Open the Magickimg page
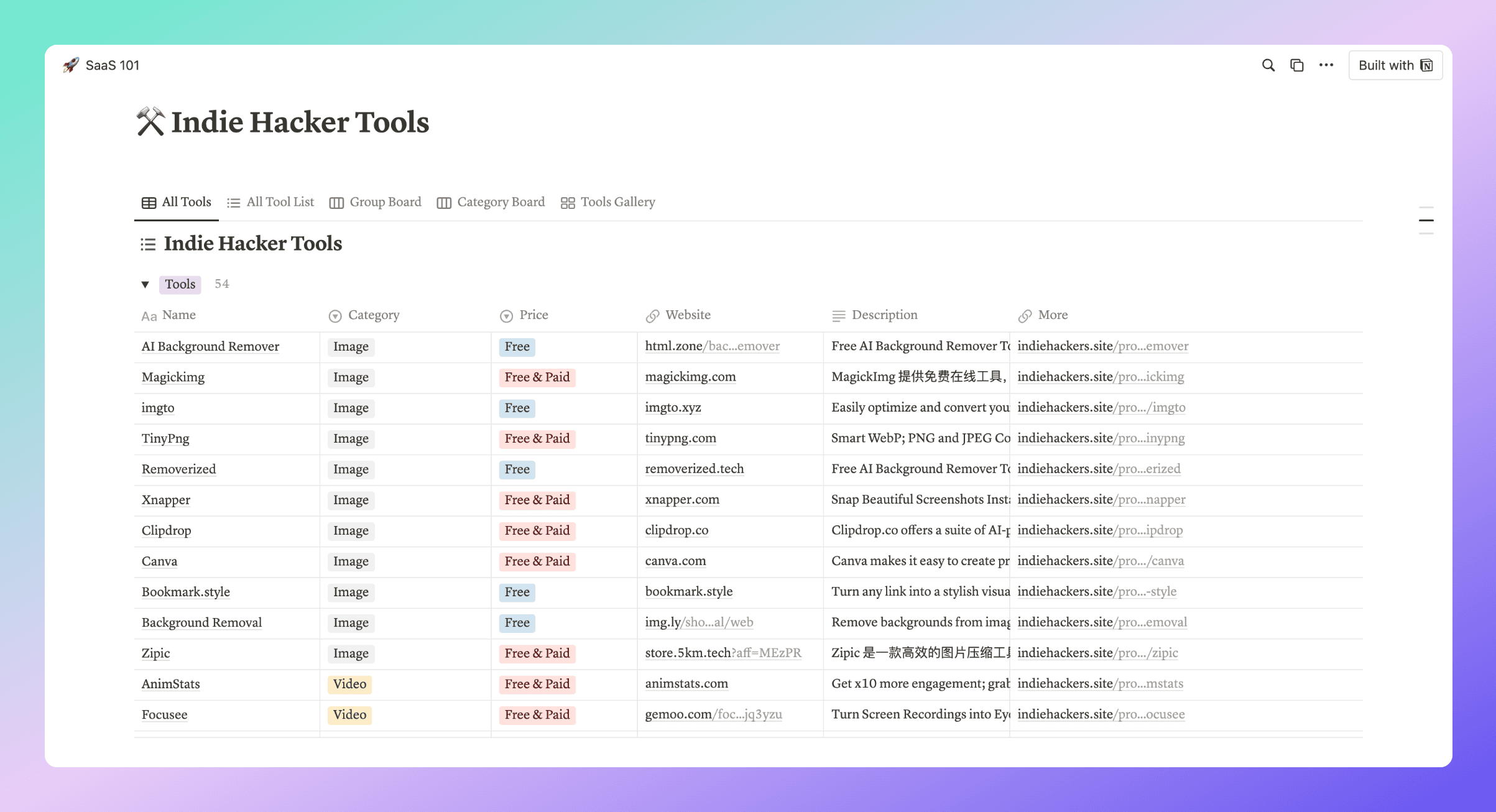1496x812 pixels. coord(173,377)
